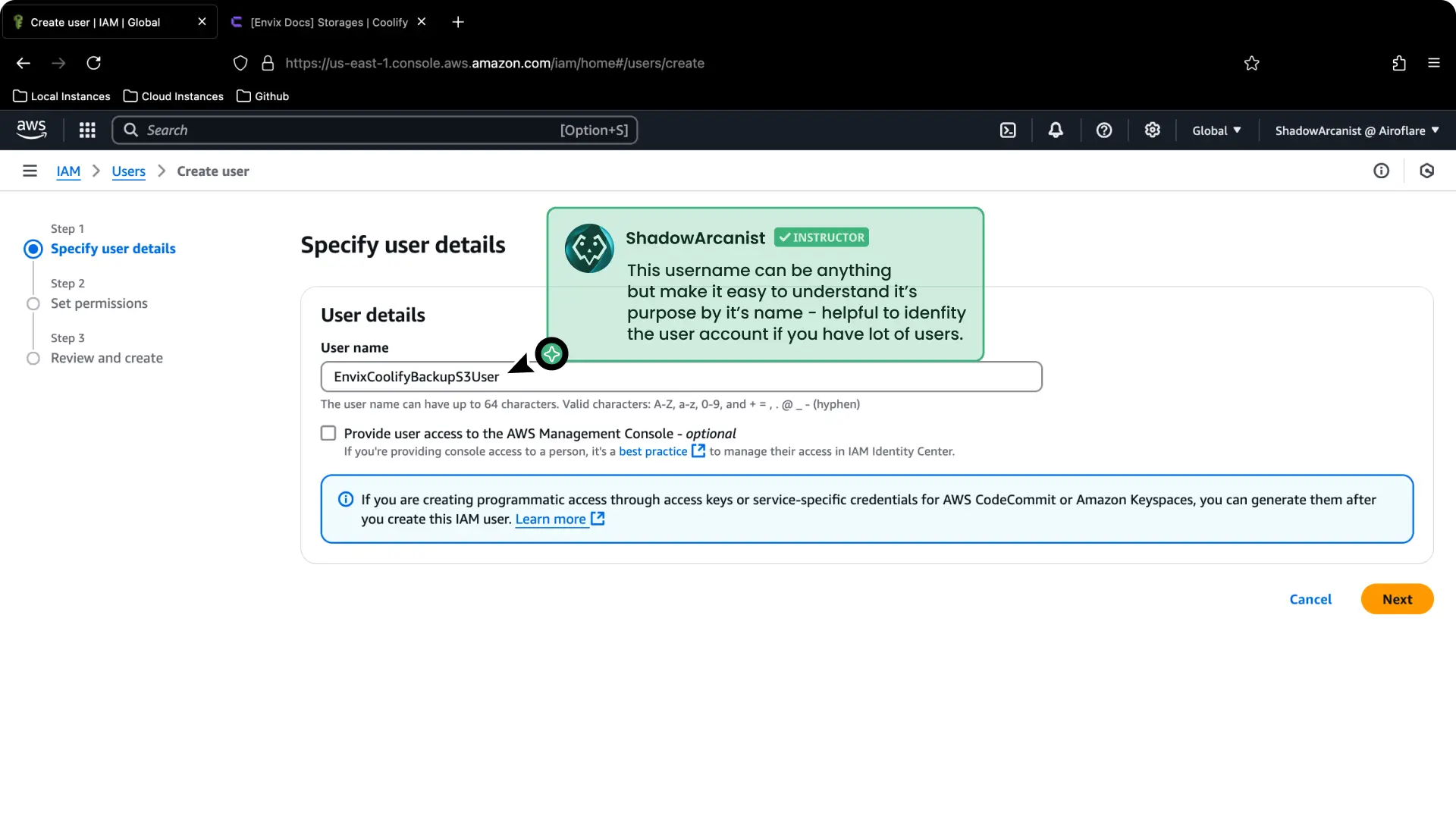Select the Step 2 Set permissions radio
Viewport: 1456px width, 819px height.
click(33, 303)
